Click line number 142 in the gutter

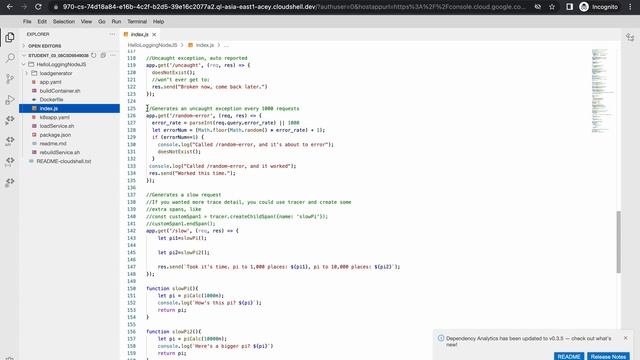(x=131, y=231)
